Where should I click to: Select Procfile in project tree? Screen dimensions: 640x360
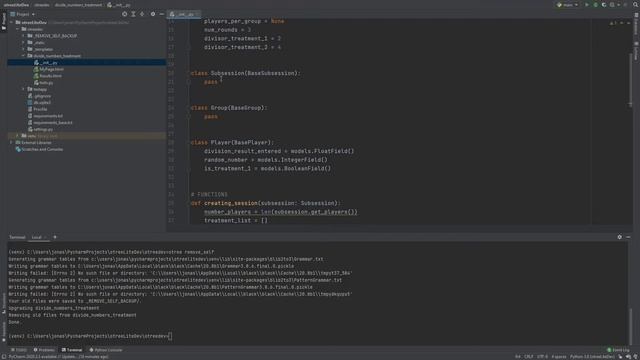click(38, 109)
